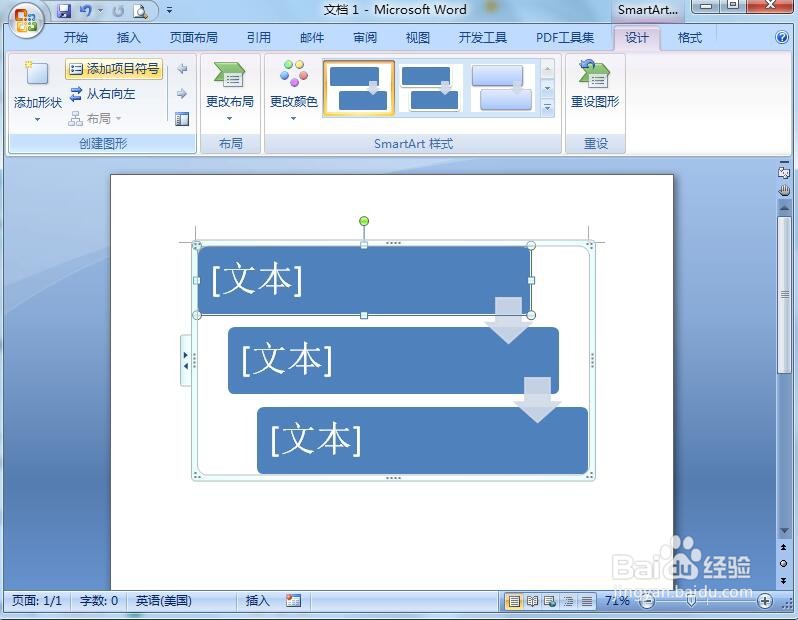Viewport: 798px width, 620px height.
Task: Click the first down arrow connector shape
Action: 508,320
